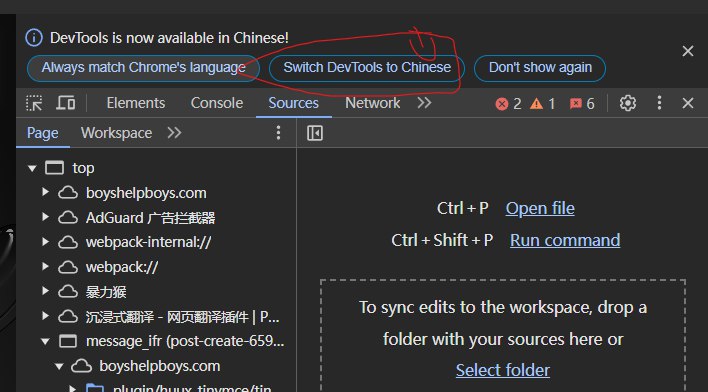The image size is (708, 392).
Task: Select the 'top' tree label
Action: click(x=84, y=168)
